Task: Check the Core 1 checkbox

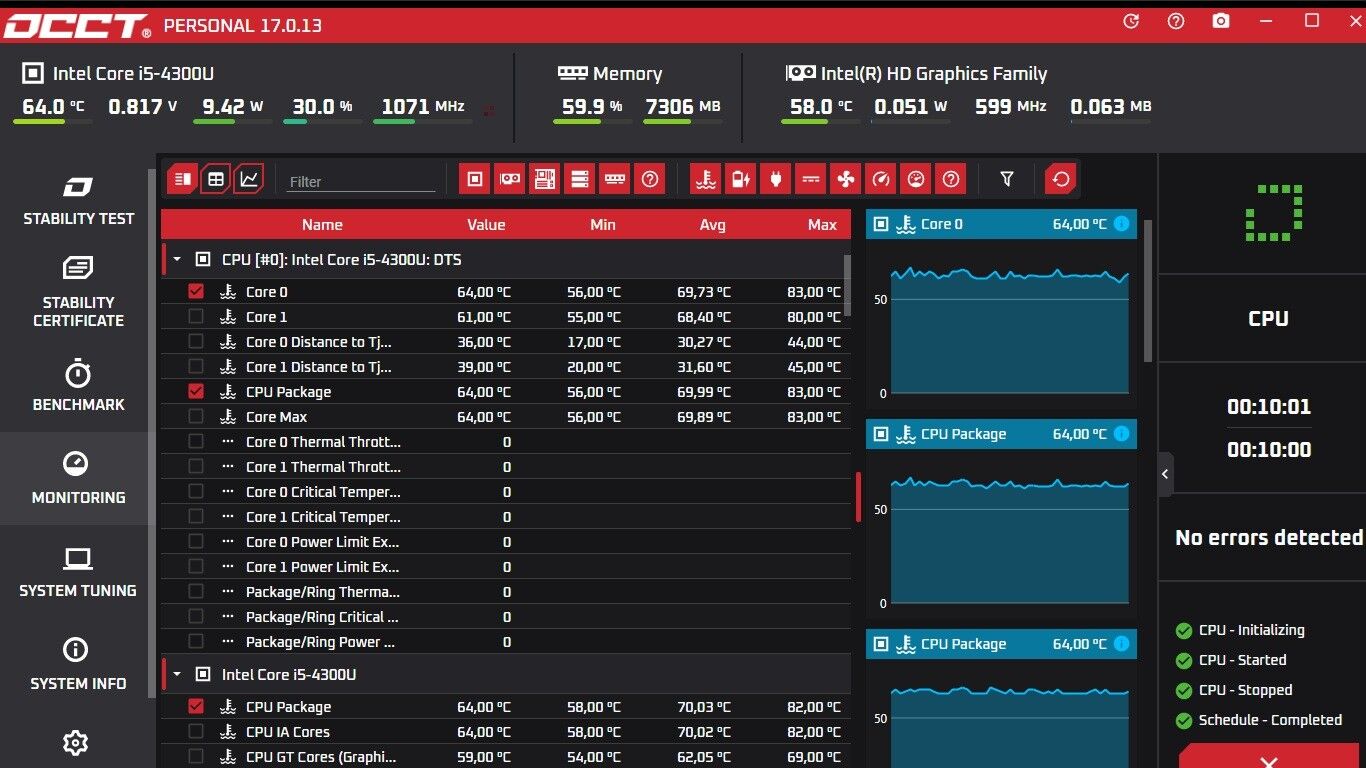Action: pyautogui.click(x=196, y=316)
